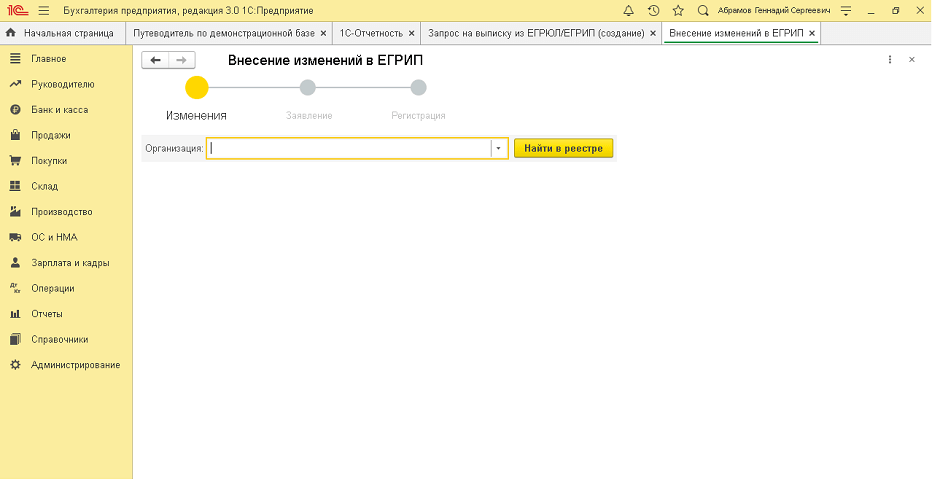This screenshot has height=487, width=940.
Task: Open the Банк и касса section
Action: (x=59, y=110)
